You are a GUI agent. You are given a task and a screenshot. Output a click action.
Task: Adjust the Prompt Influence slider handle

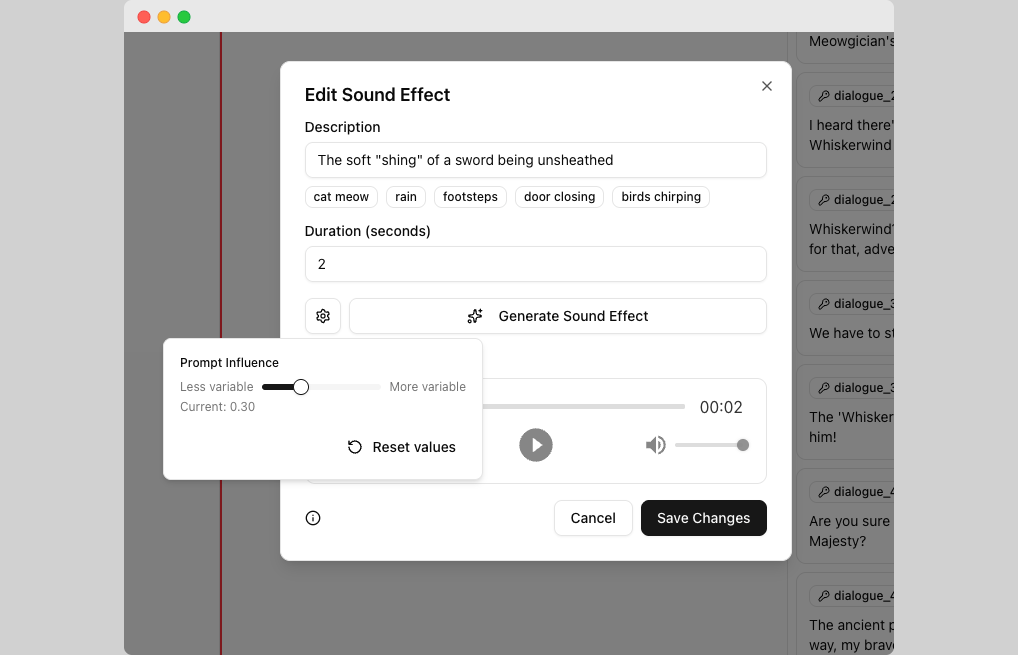(x=301, y=388)
